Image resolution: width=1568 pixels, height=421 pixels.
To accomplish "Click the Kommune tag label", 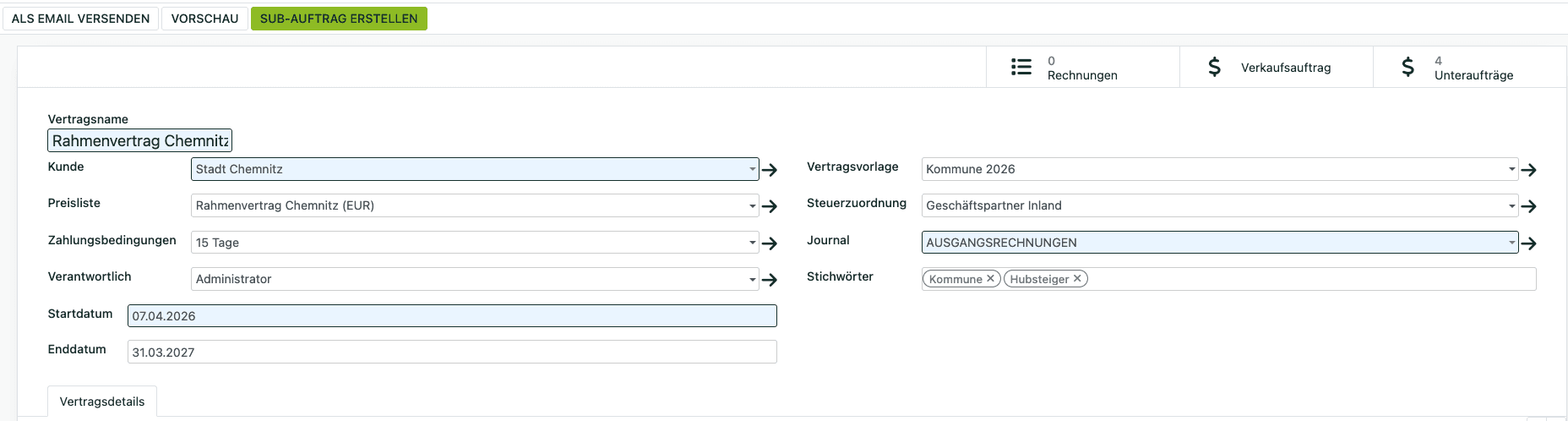I will click(955, 279).
